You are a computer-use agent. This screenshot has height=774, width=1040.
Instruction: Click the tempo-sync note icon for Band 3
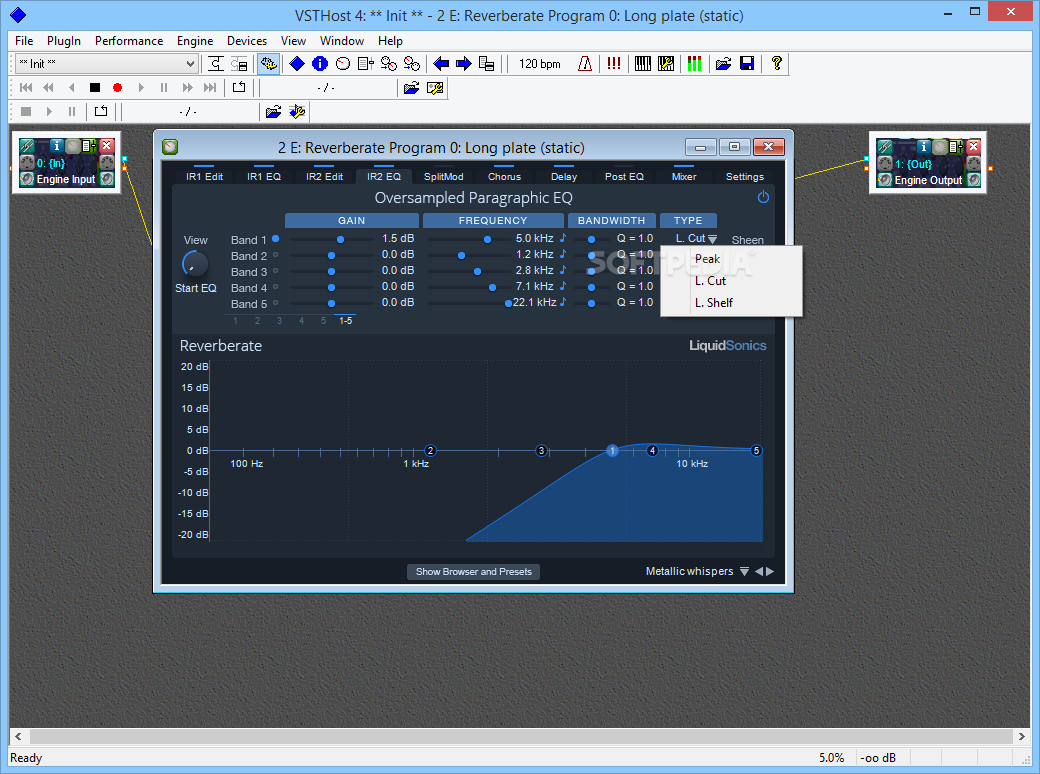tap(562, 269)
